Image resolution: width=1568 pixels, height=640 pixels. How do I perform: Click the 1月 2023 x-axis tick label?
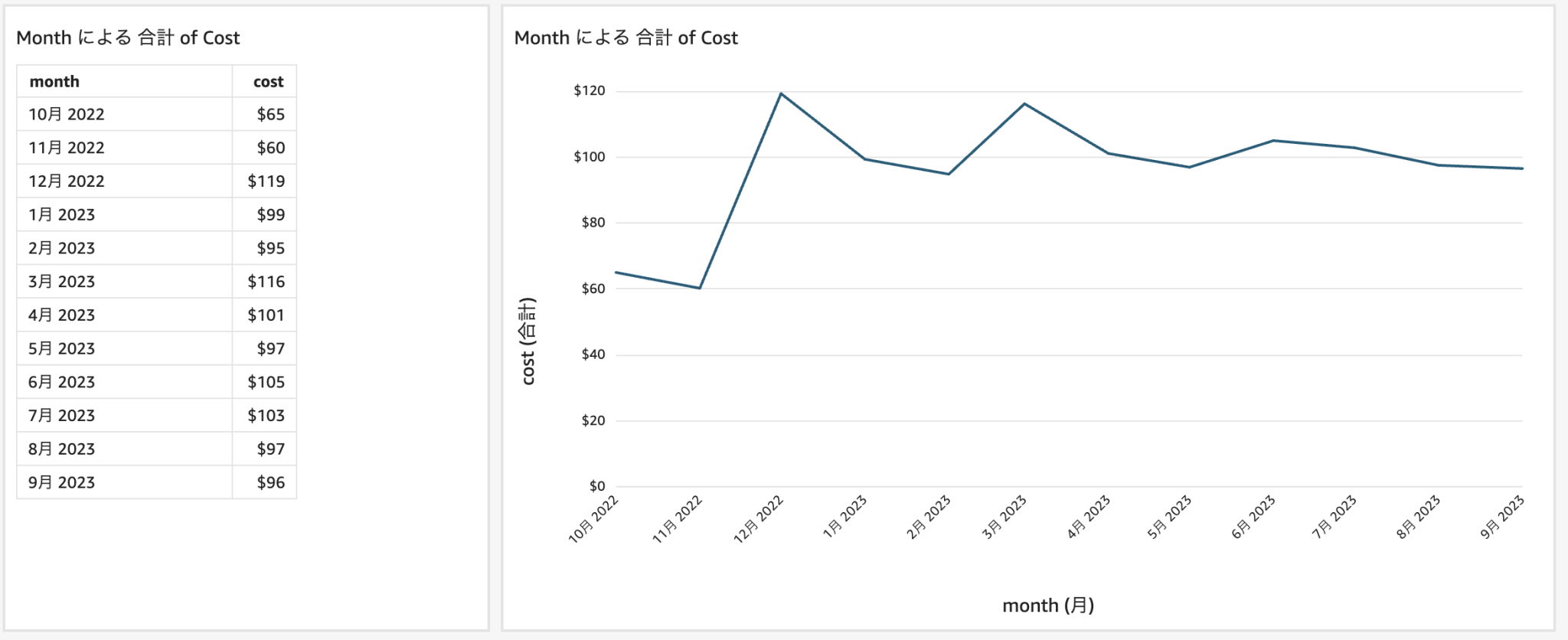click(844, 517)
